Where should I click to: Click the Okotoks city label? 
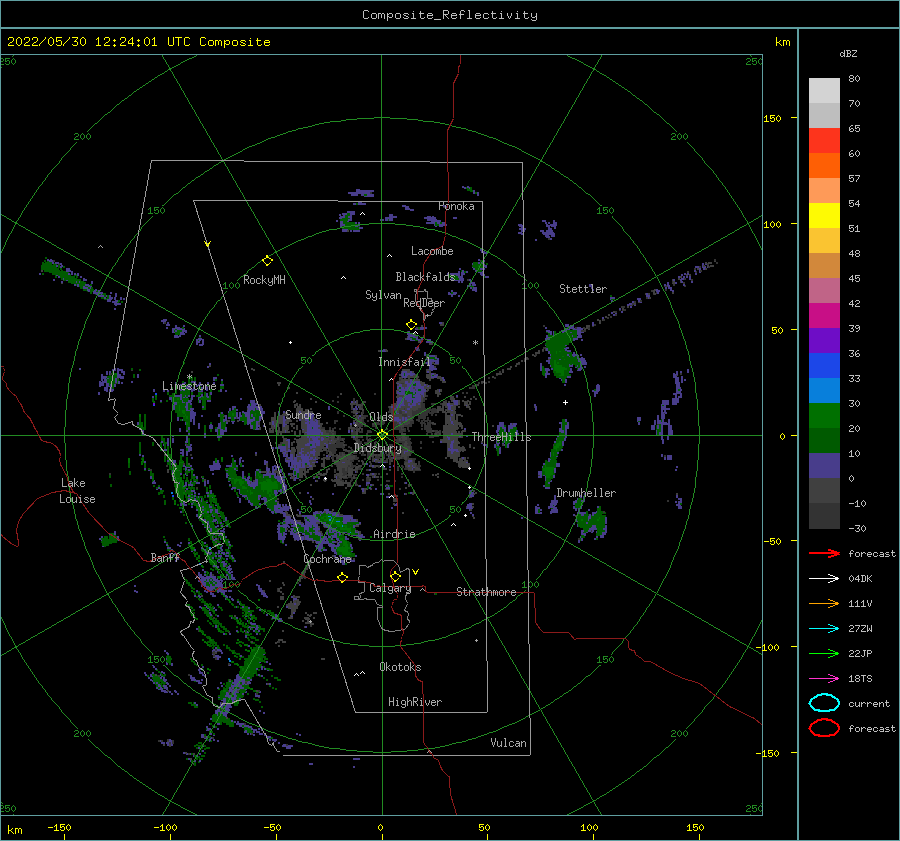pyautogui.click(x=400, y=667)
